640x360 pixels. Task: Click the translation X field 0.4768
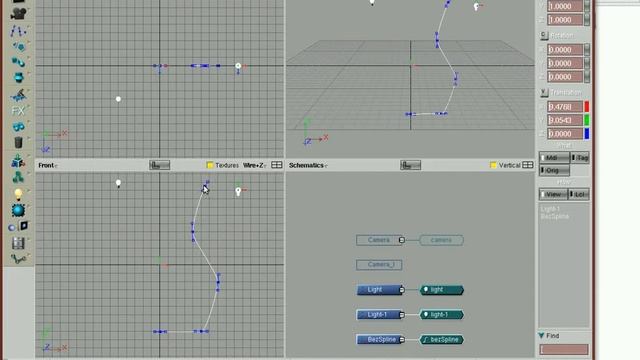coord(565,107)
